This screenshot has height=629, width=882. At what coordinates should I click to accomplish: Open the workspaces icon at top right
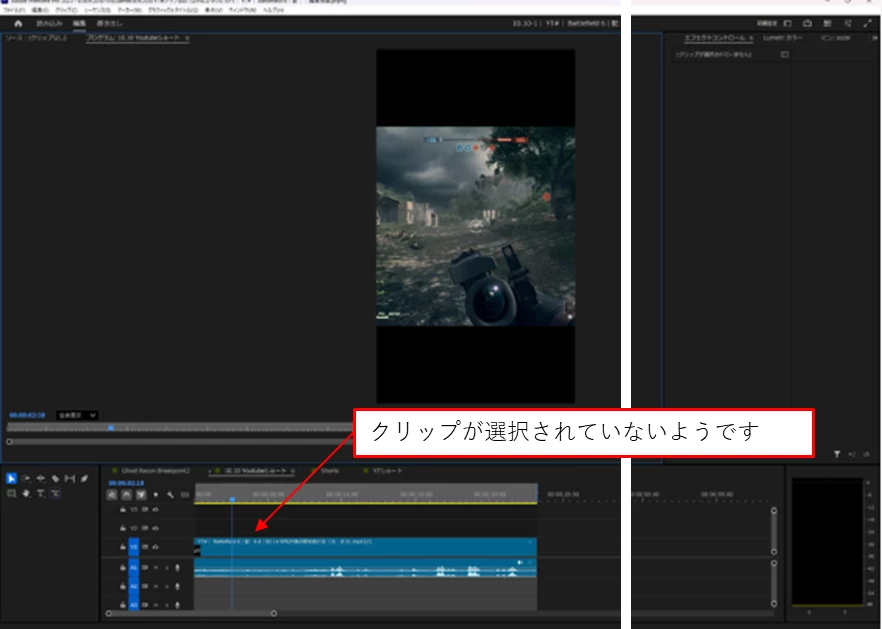pyautogui.click(x=788, y=23)
